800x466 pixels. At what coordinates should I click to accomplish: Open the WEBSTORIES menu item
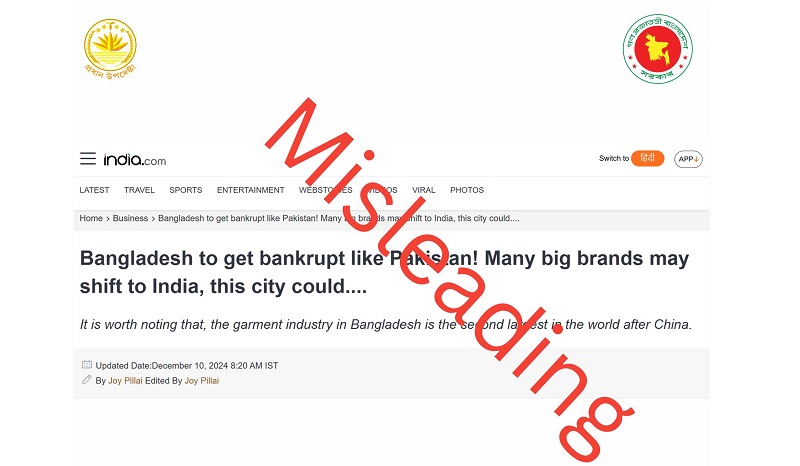point(326,190)
